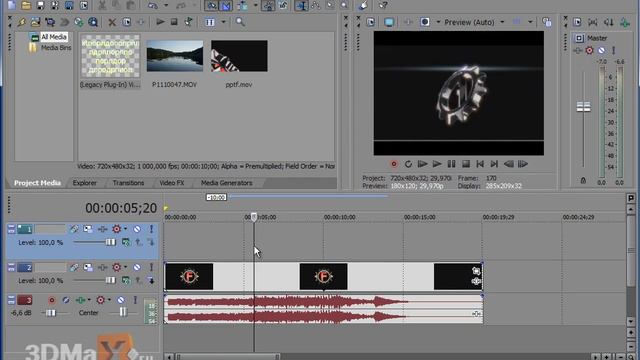Go to start of project
This screenshot has width=640, height=360.
(x=480, y=164)
